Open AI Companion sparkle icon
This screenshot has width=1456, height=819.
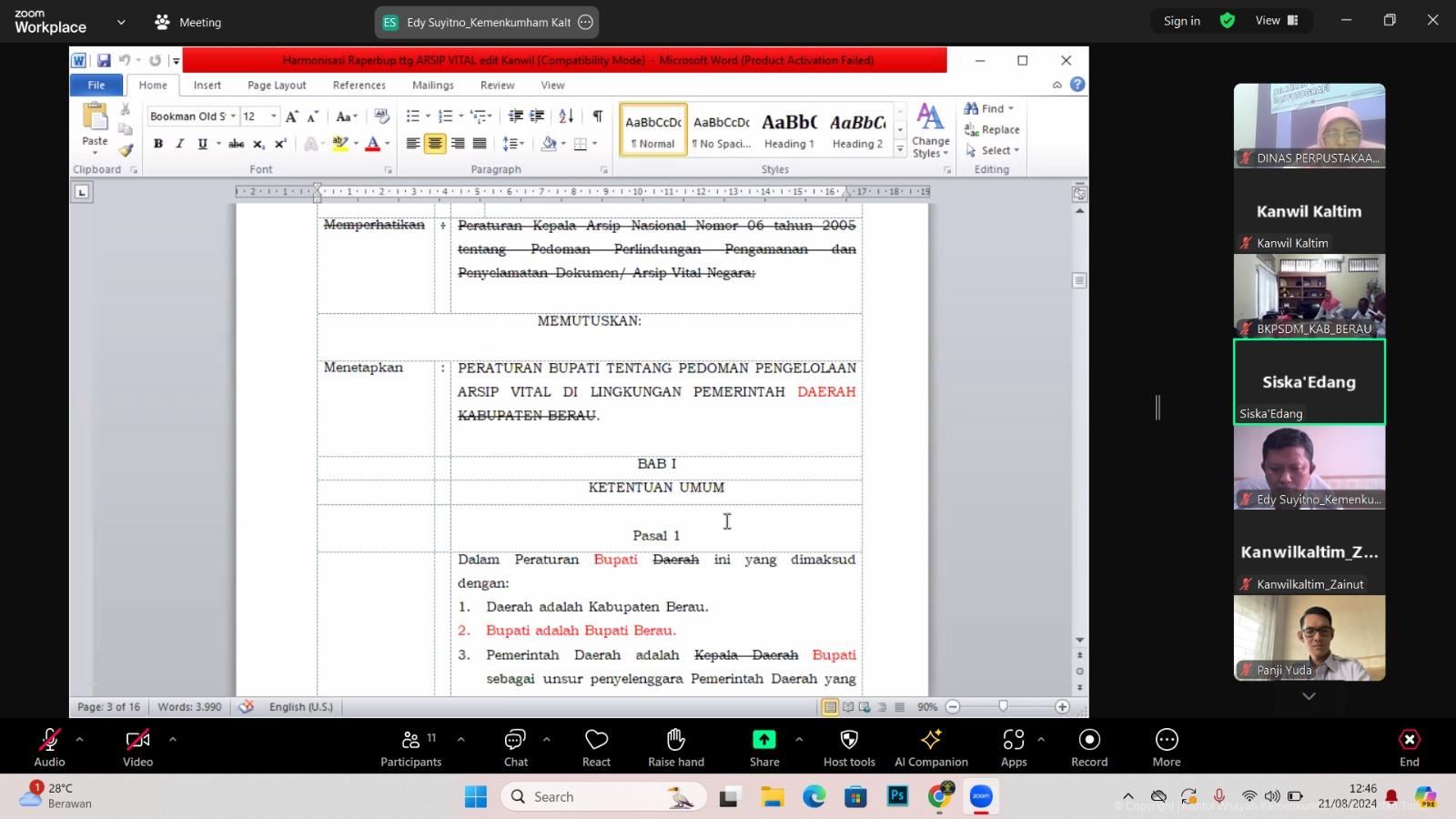931,740
